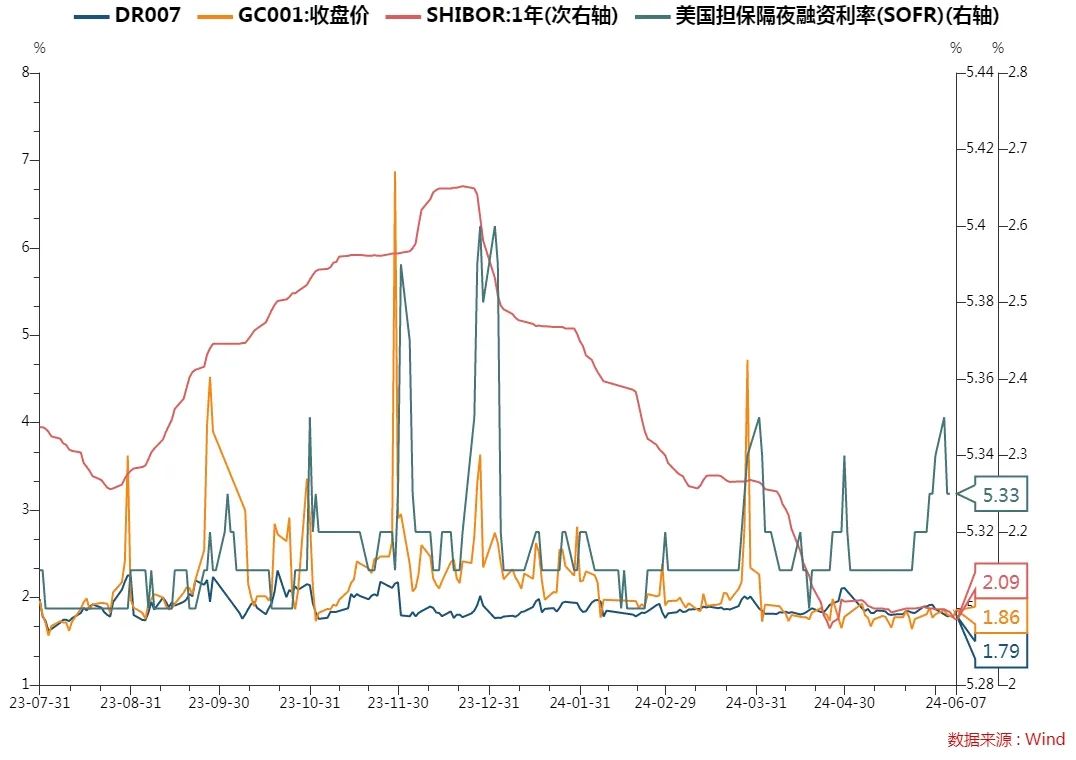
Task: Click the 24-02-29 x-axis date label
Action: click(x=665, y=702)
